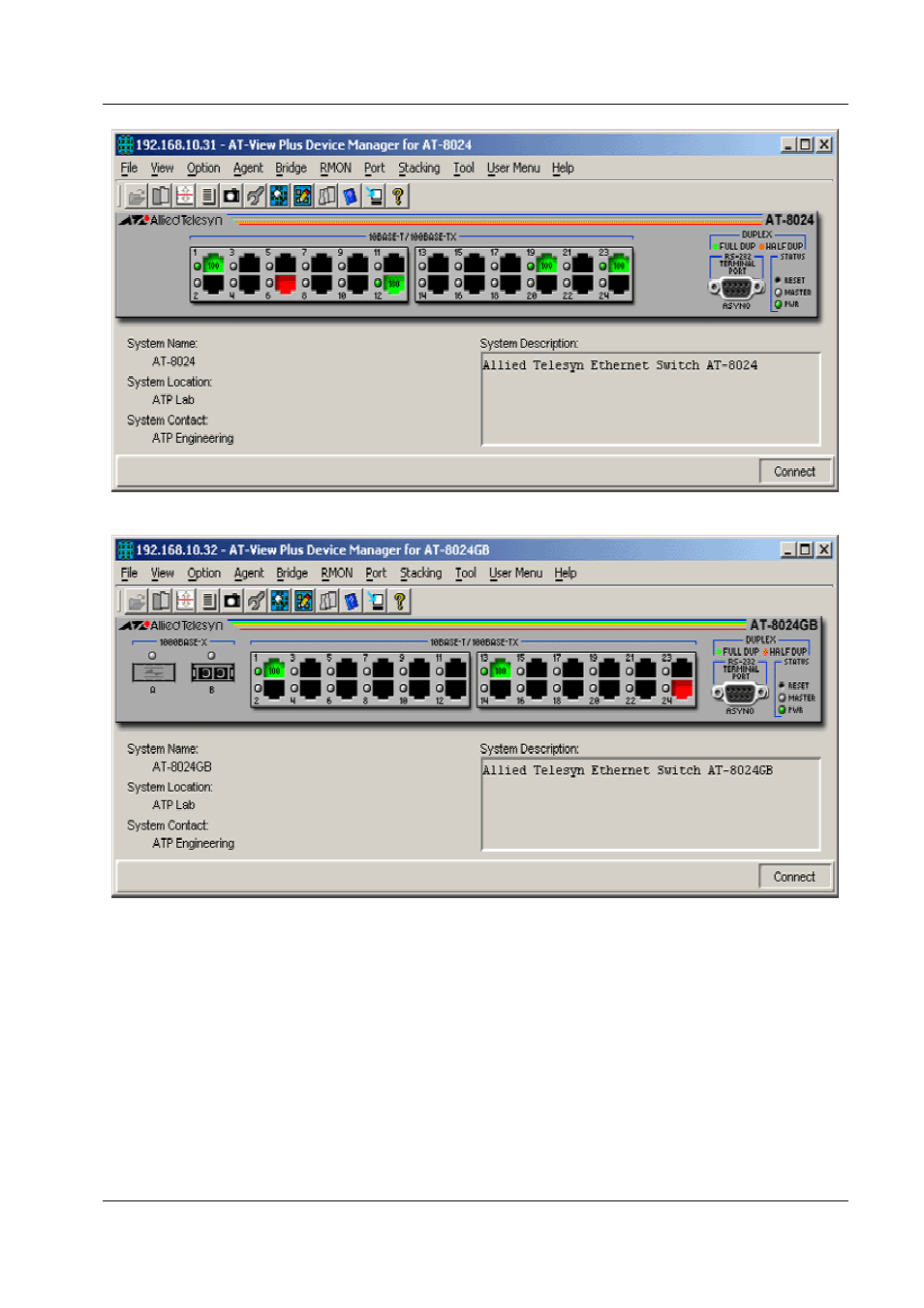Click monitor toolbar icon in AT-8024 window
The height and width of the screenshot is (1308, 924).
(374, 196)
